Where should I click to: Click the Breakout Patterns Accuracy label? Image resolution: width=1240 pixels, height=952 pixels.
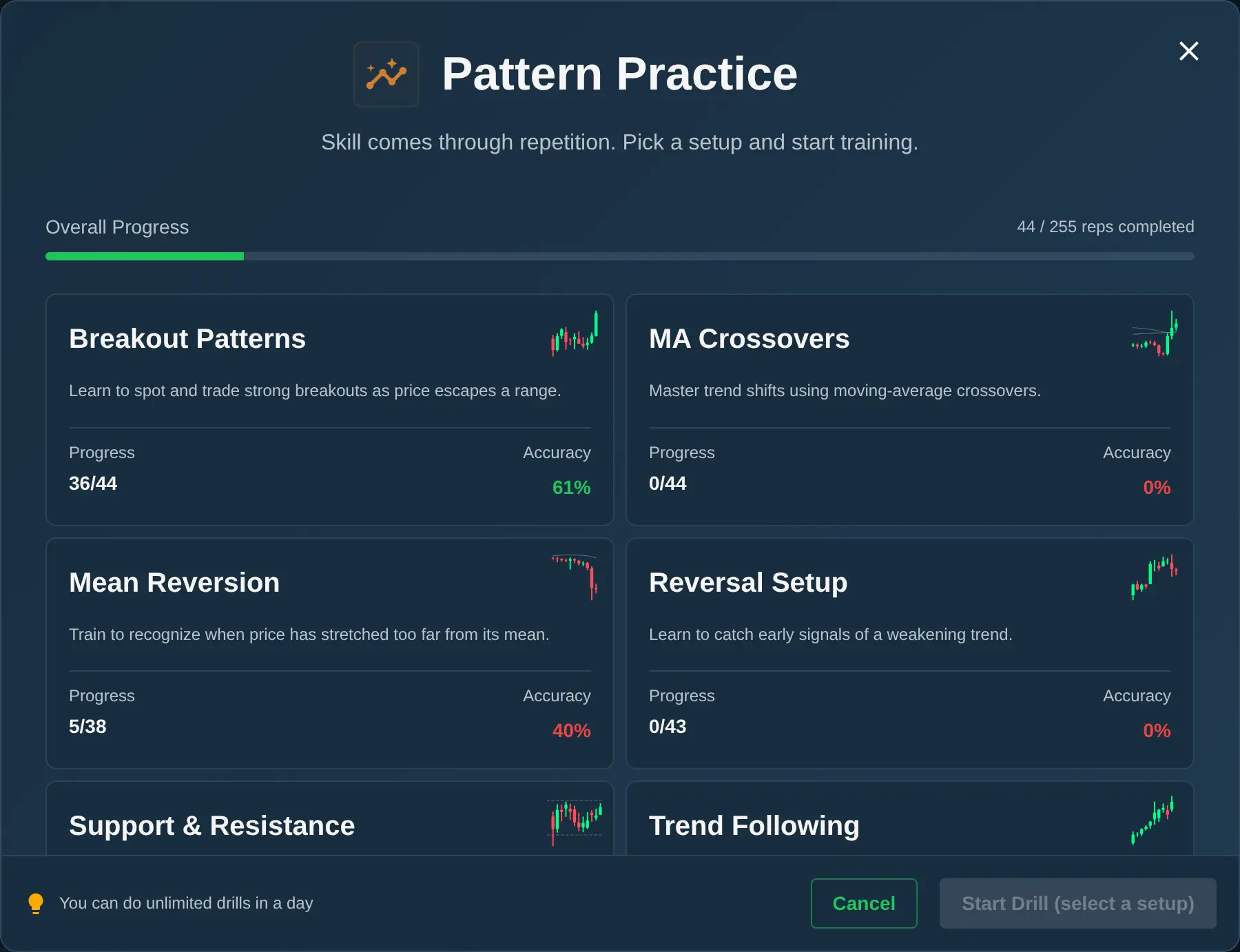click(557, 453)
